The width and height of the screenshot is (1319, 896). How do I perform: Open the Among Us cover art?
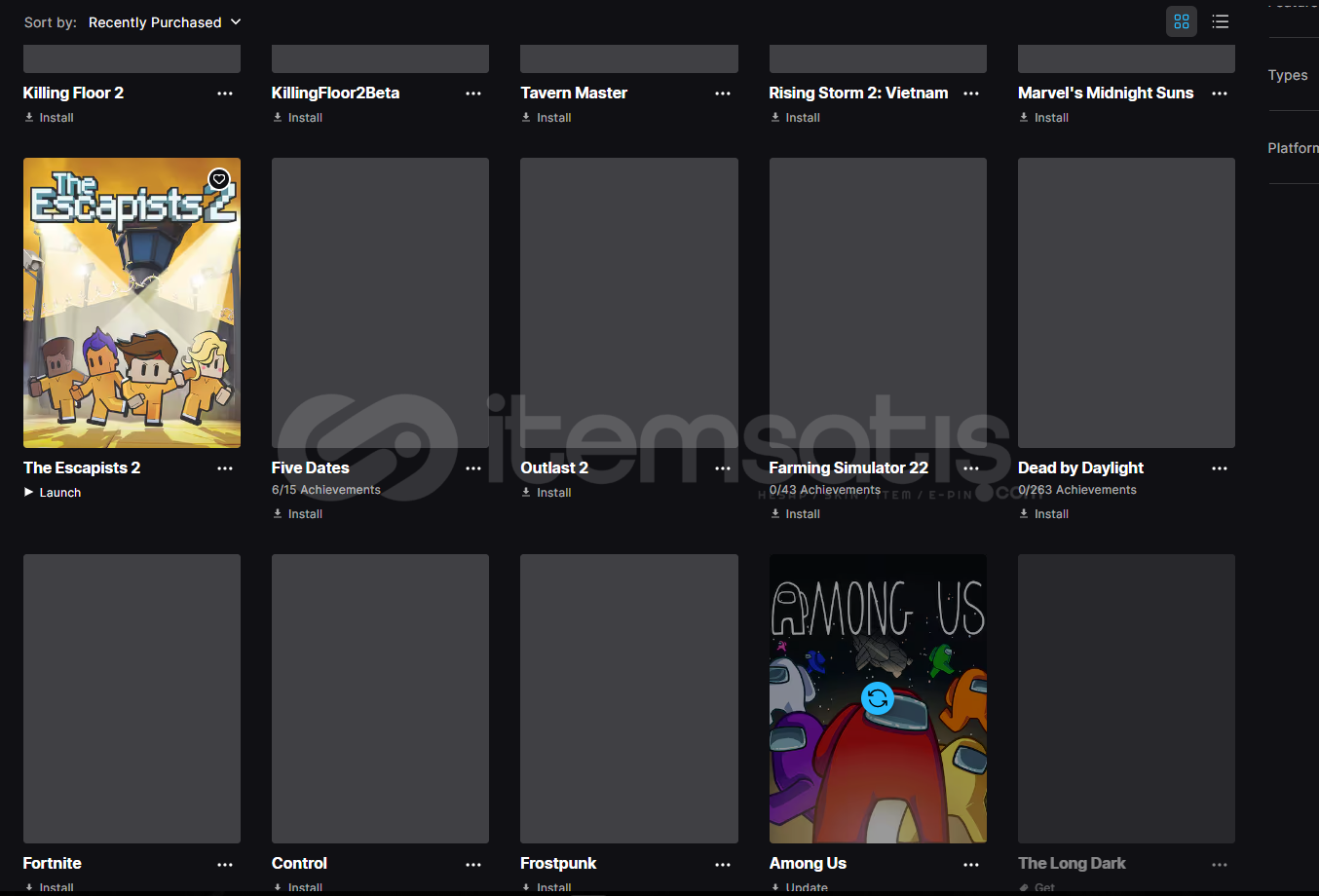(x=878, y=698)
